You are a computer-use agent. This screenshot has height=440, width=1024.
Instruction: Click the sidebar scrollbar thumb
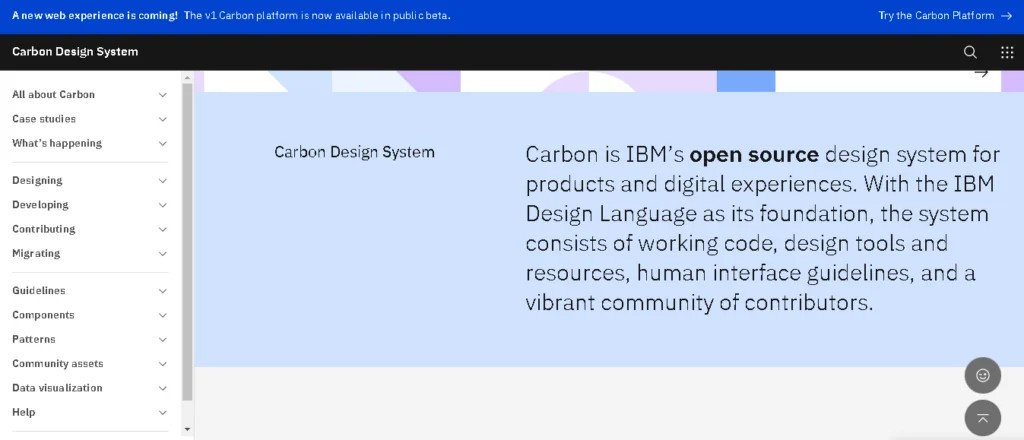[187, 242]
